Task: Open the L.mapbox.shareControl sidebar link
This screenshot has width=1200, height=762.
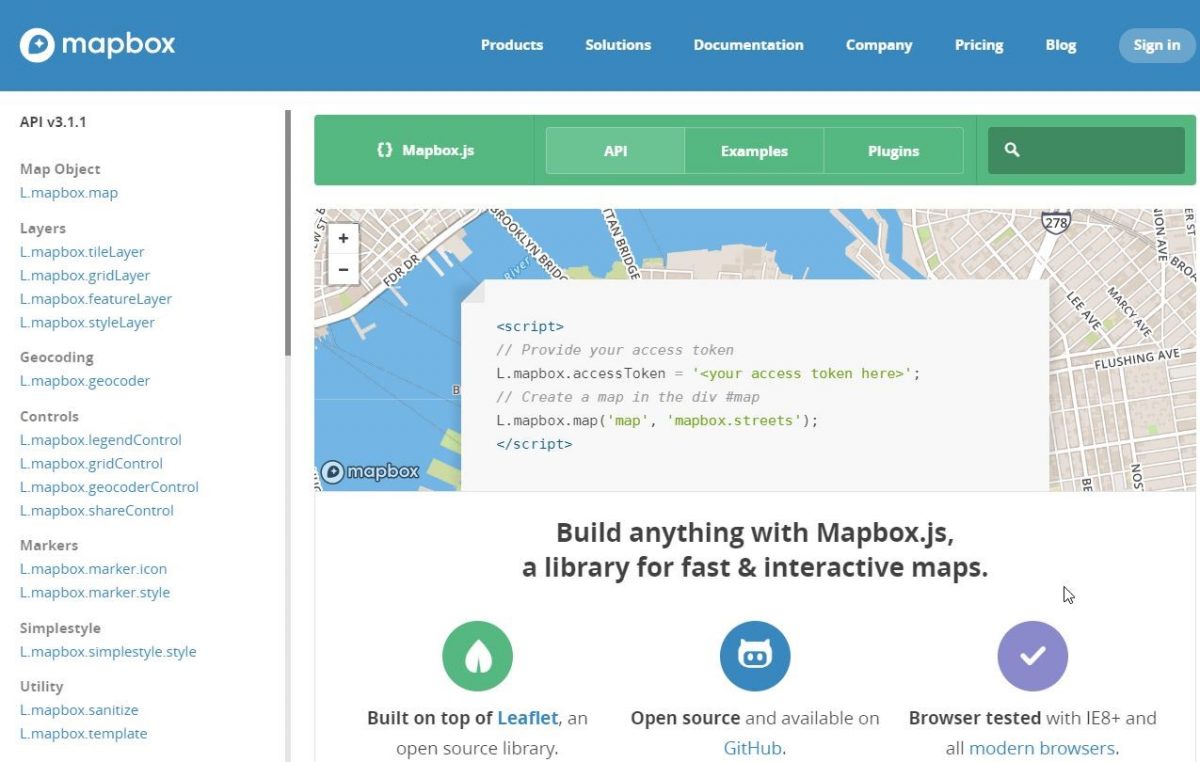Action: (x=97, y=510)
